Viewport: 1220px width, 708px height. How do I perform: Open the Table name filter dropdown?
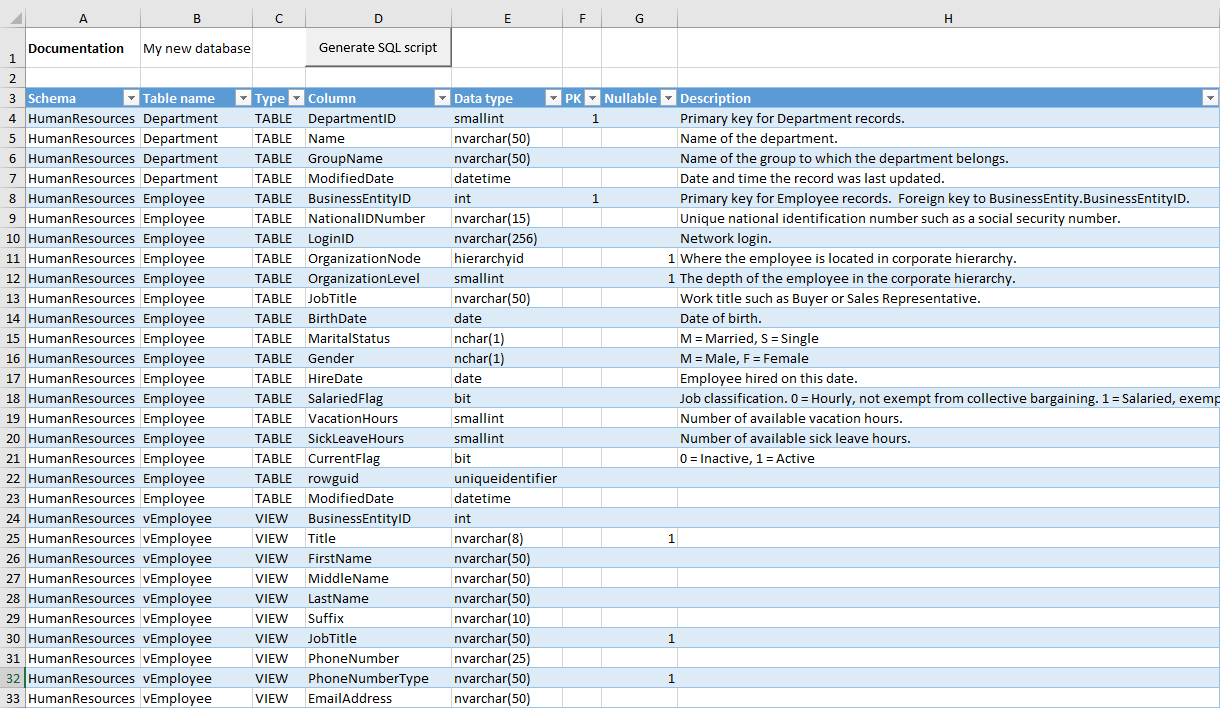pyautogui.click(x=244, y=98)
